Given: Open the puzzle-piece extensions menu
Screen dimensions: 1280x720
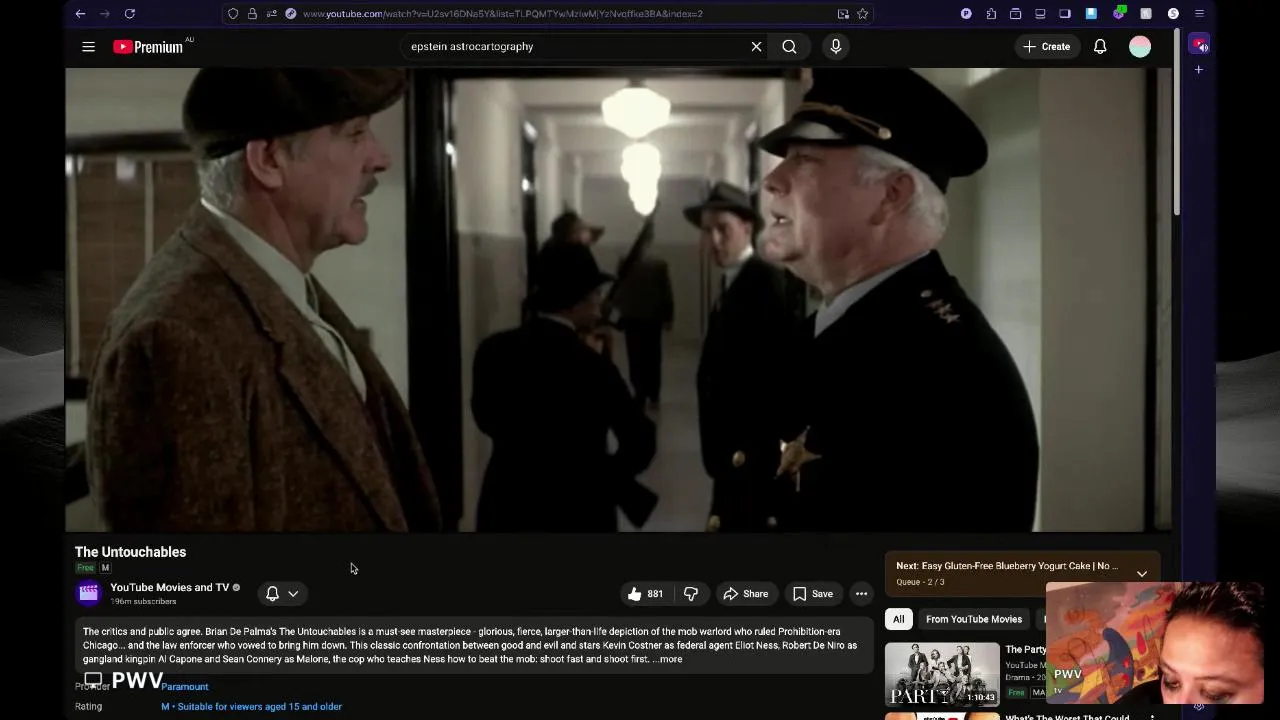Looking at the screenshot, I should click(991, 14).
